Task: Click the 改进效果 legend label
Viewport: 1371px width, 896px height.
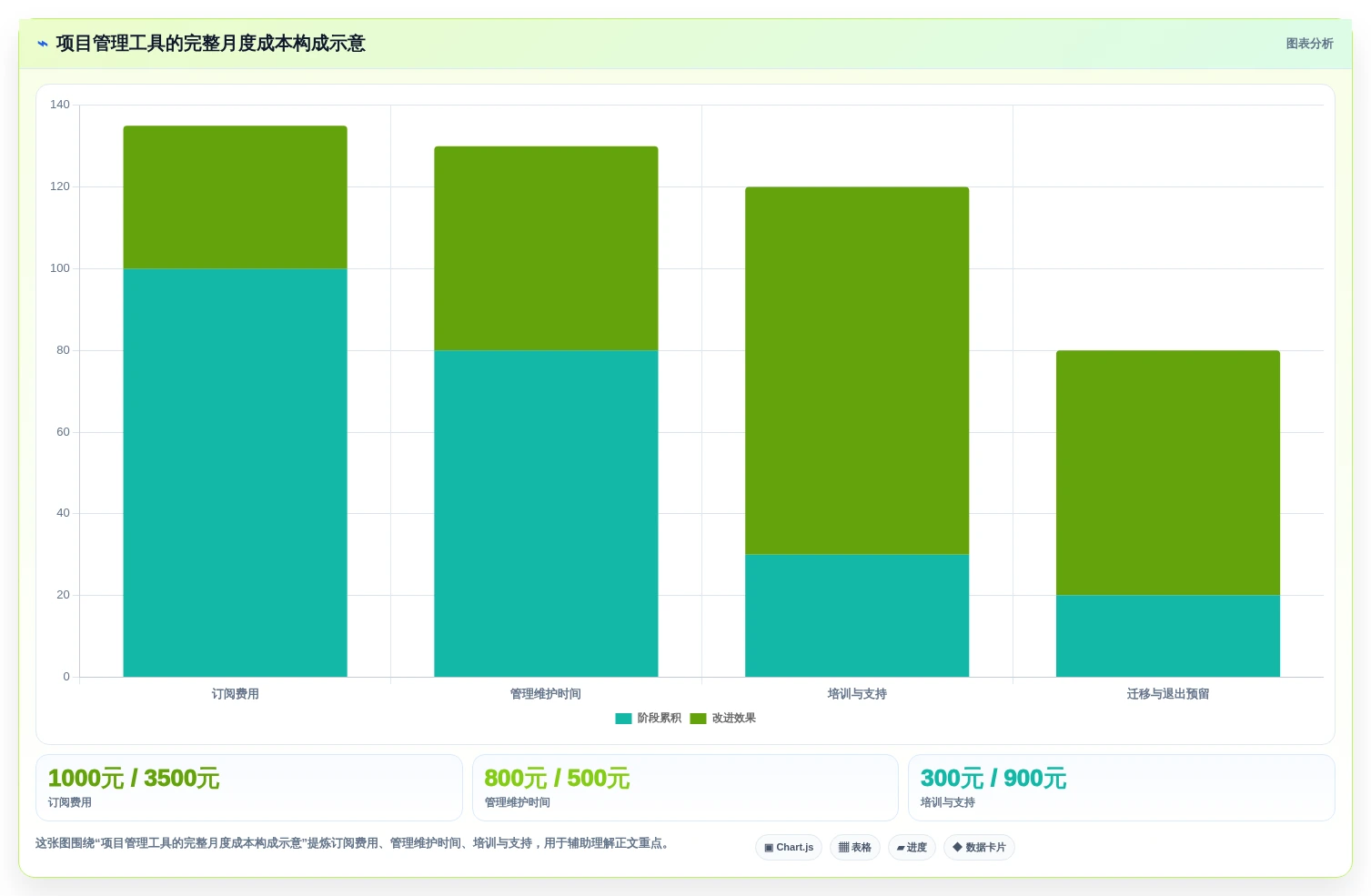Action: tap(733, 719)
